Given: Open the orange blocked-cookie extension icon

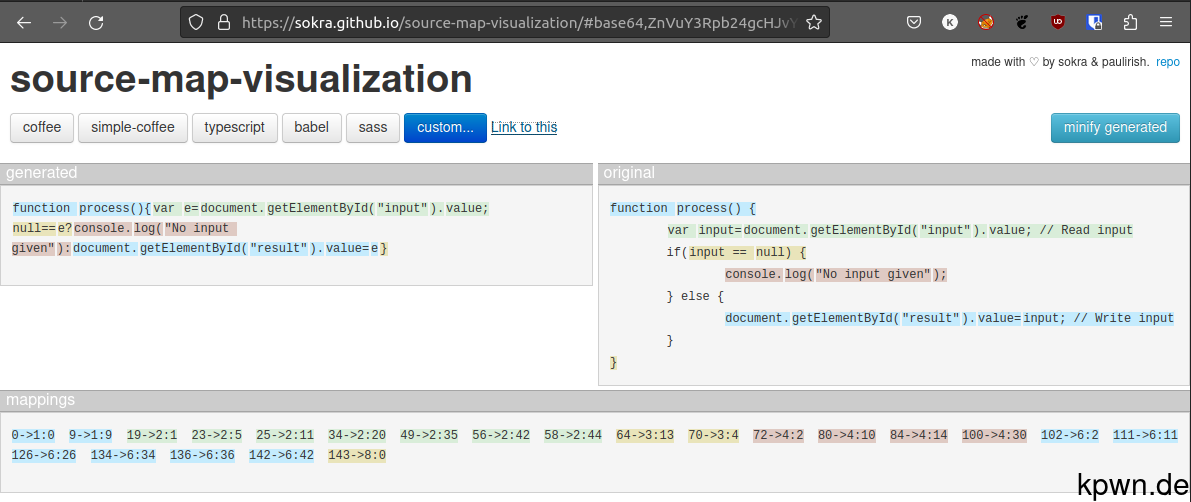Looking at the screenshot, I should coord(986,22).
